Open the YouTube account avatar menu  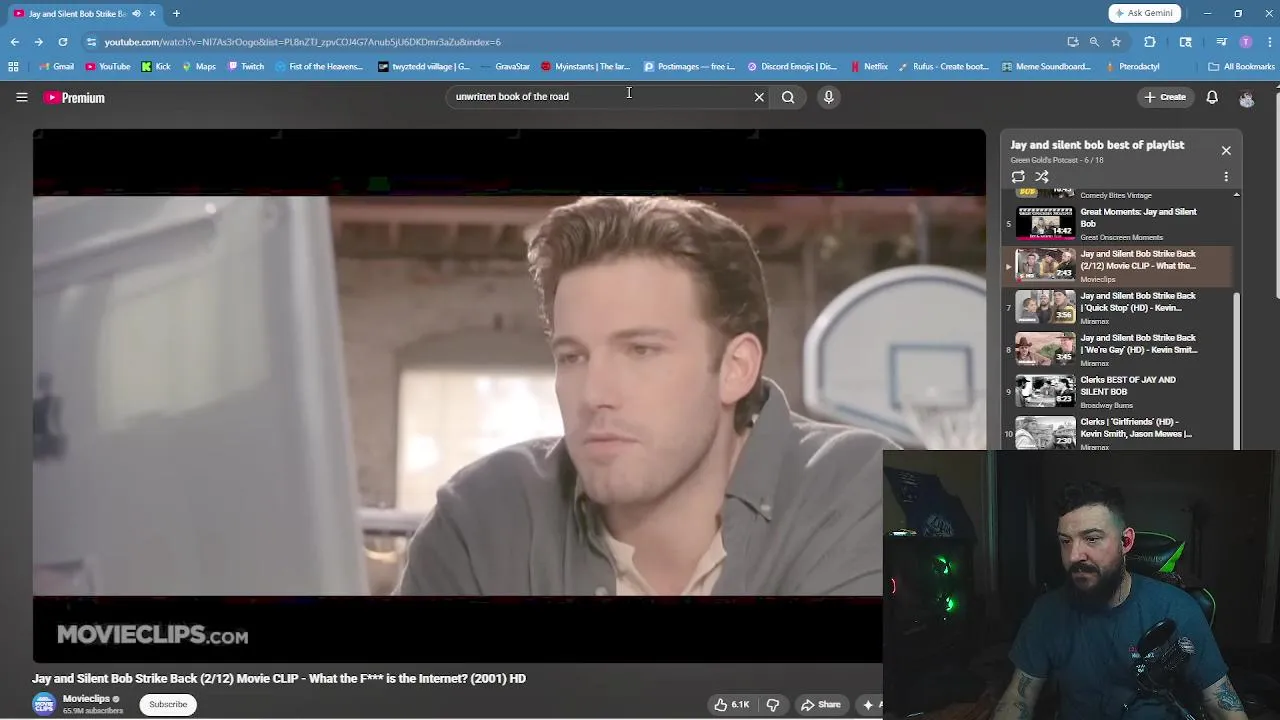coord(1246,97)
